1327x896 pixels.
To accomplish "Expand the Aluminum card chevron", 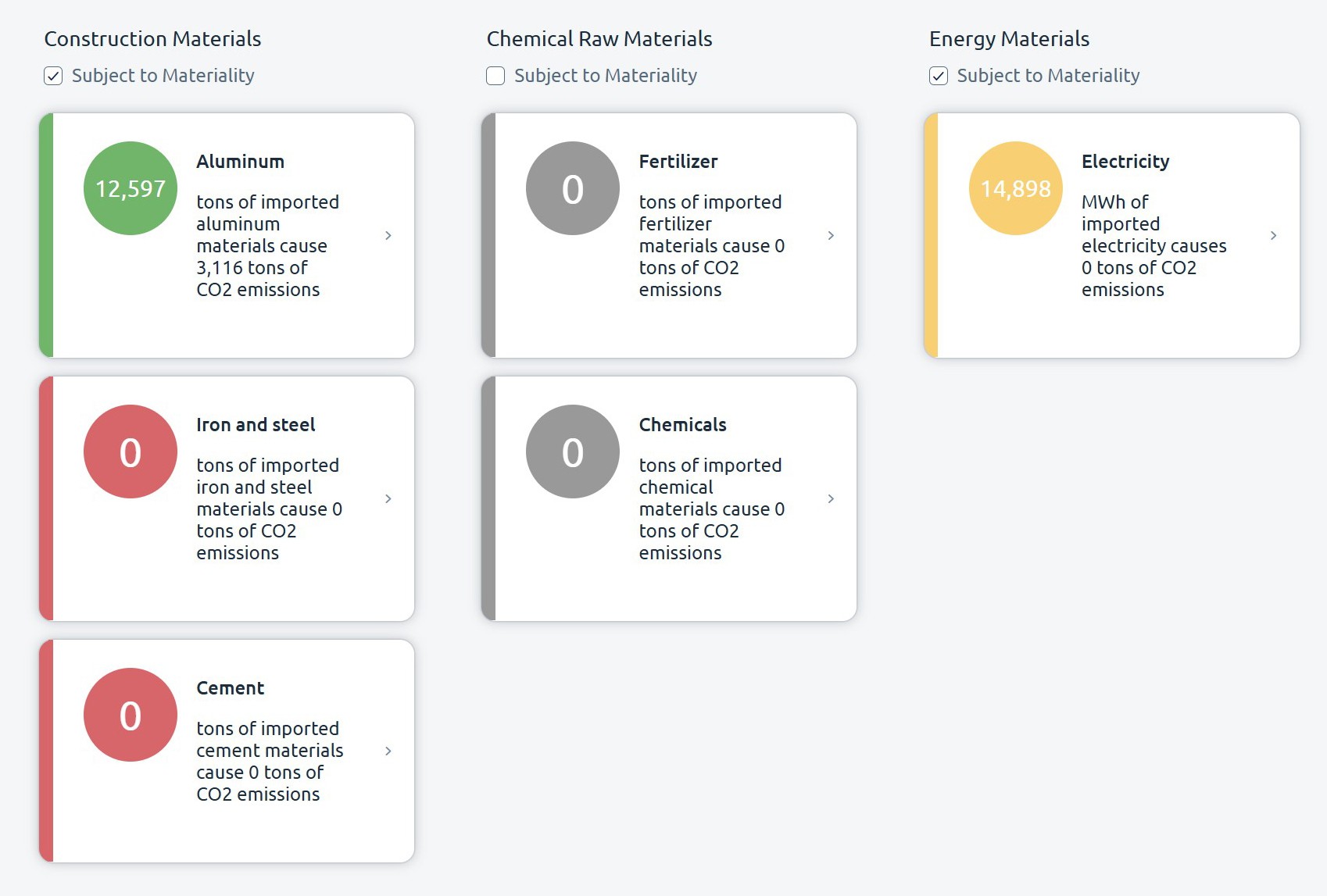I will (x=388, y=235).
